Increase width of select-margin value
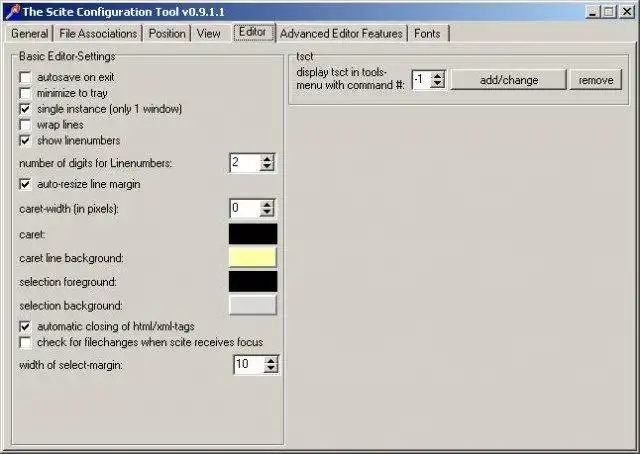The width and height of the screenshot is (640, 454). (271, 361)
